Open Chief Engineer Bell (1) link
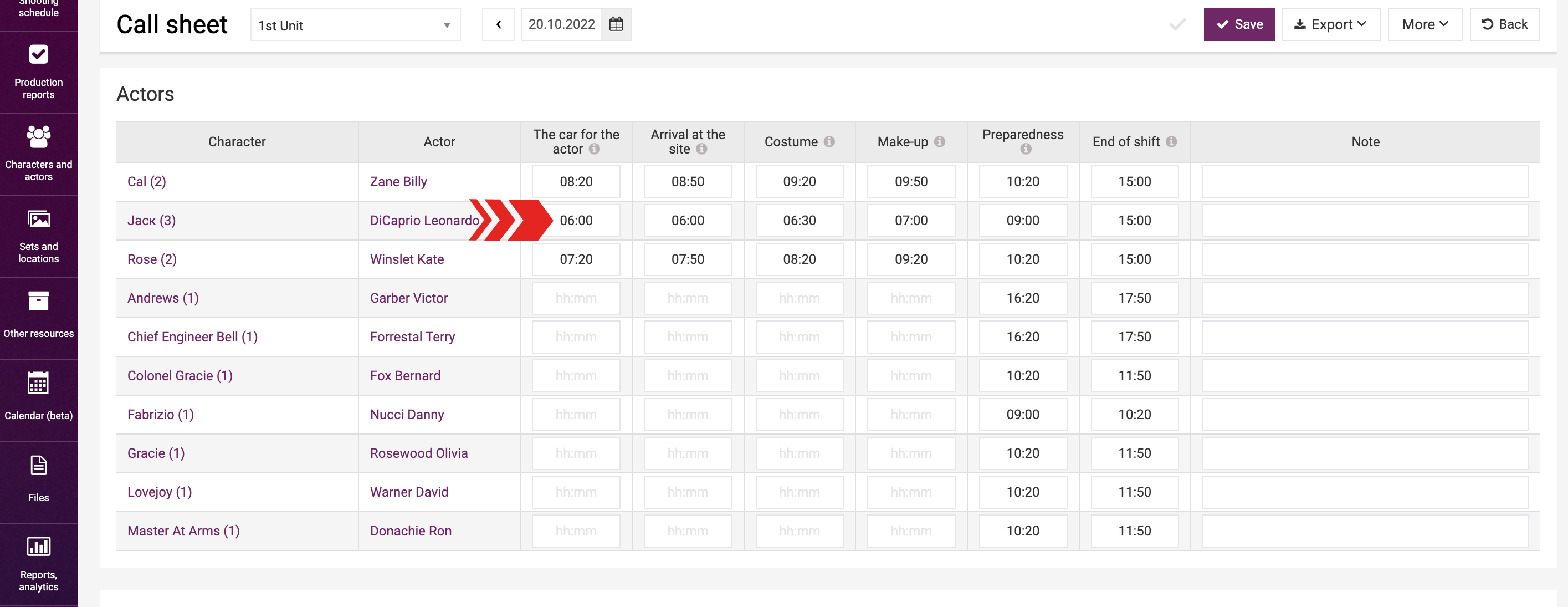 pos(192,337)
